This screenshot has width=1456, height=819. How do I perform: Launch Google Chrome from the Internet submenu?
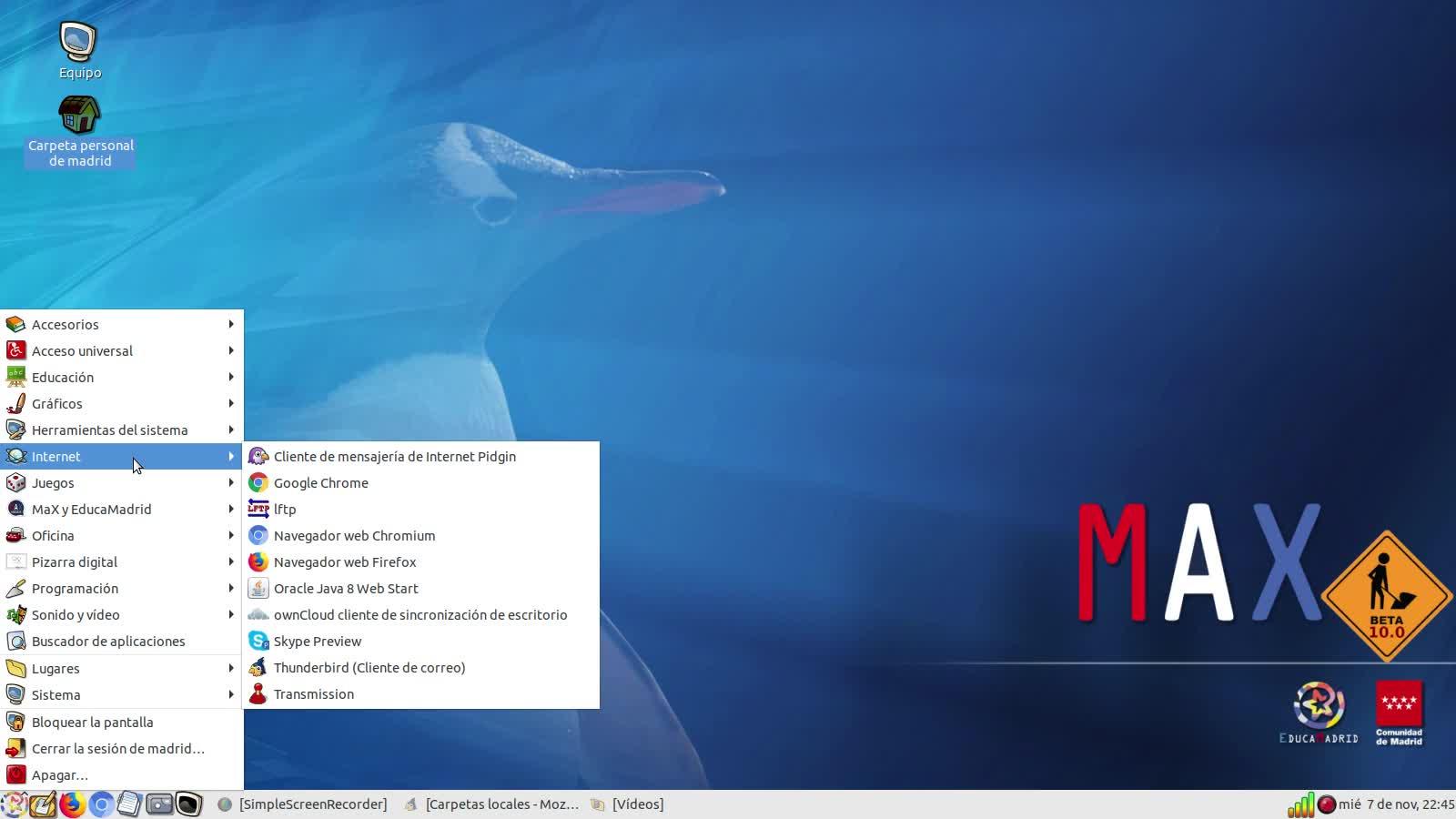pyautogui.click(x=420, y=483)
